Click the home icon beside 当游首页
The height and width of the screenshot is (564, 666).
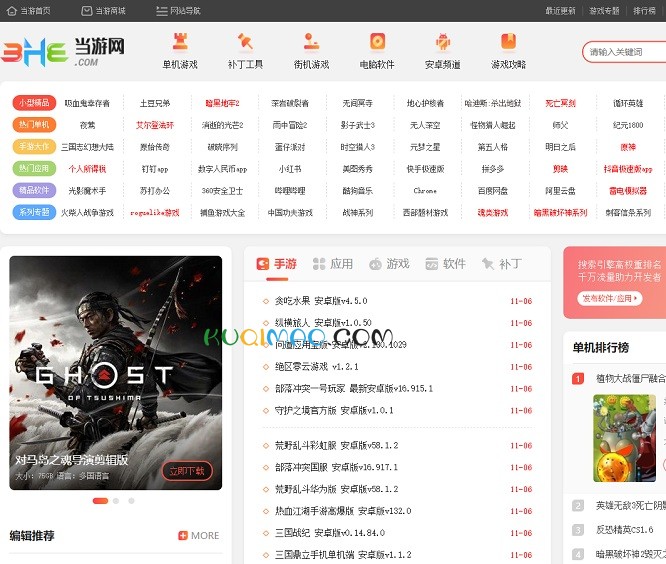12,11
